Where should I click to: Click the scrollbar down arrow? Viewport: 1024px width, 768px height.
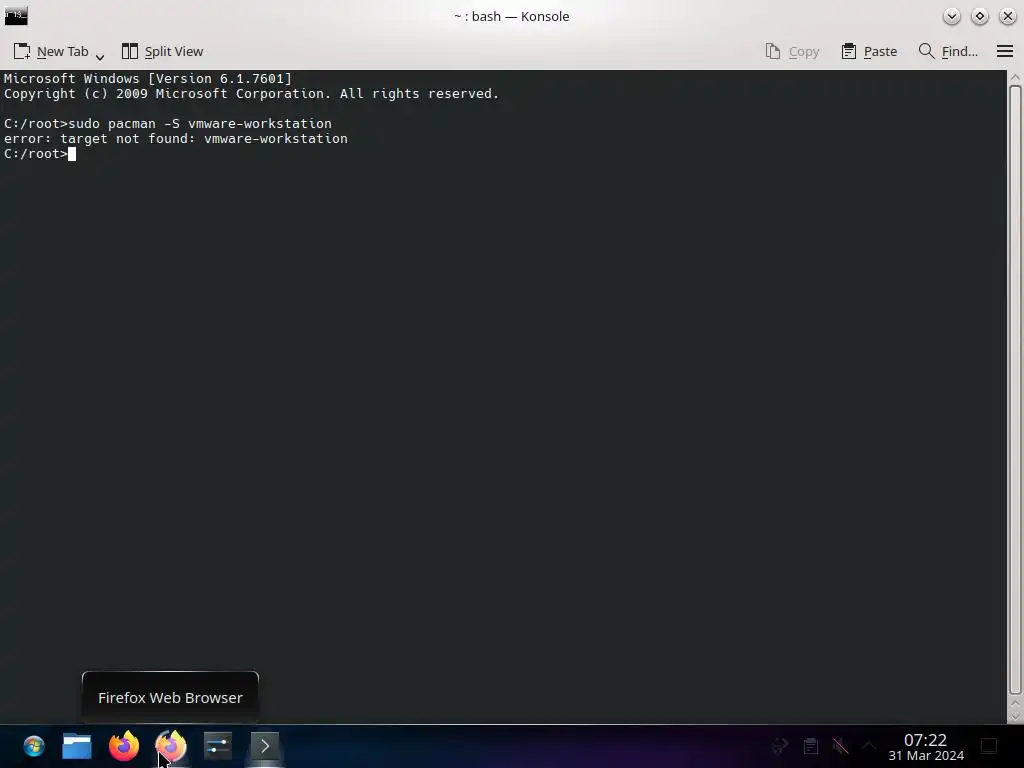pyautogui.click(x=1015, y=716)
